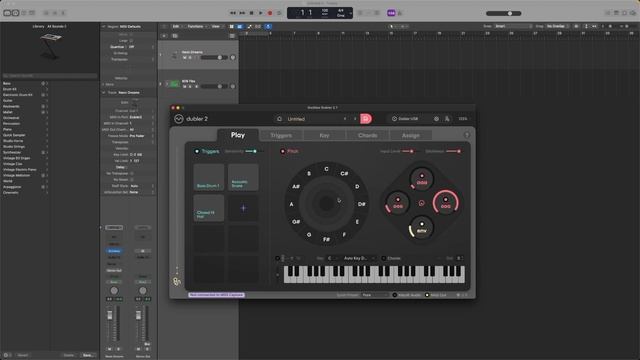
Task: Enable the Triggers toggle in Dubler
Action: (x=197, y=151)
